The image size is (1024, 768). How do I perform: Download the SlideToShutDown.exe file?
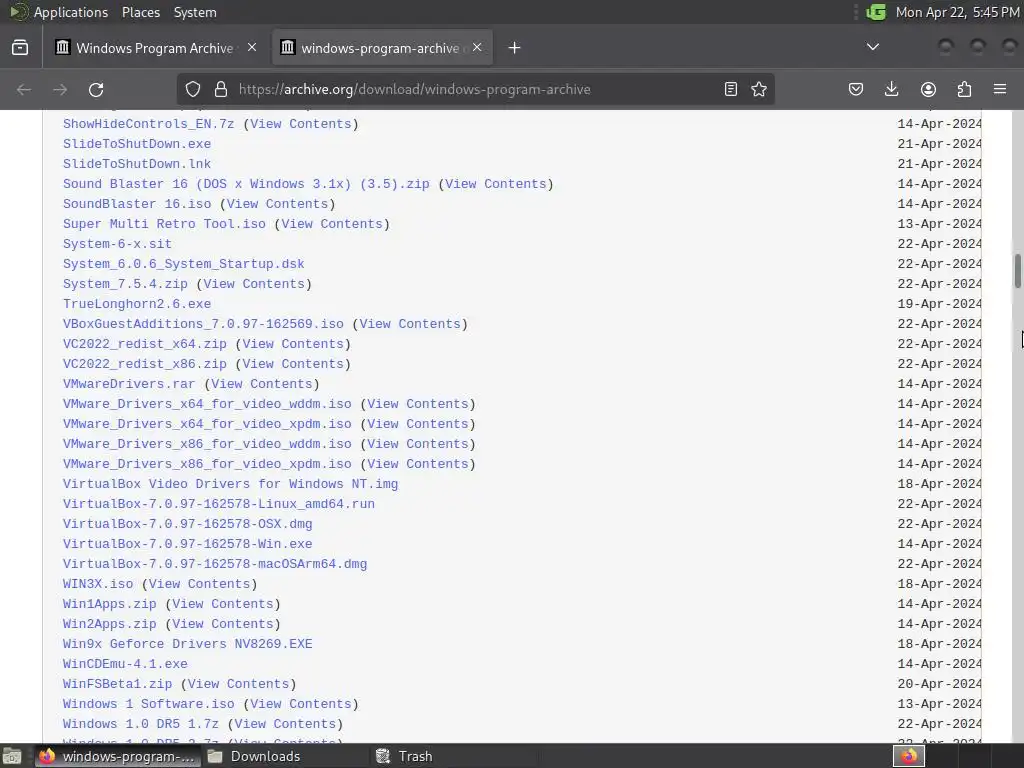pos(136,144)
